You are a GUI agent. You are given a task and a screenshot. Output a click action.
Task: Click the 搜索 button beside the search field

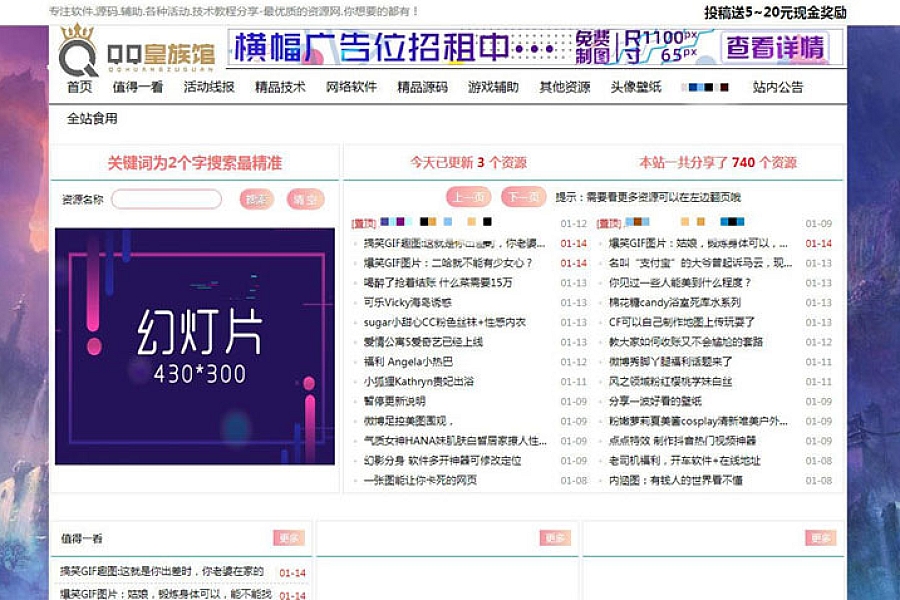click(x=257, y=199)
